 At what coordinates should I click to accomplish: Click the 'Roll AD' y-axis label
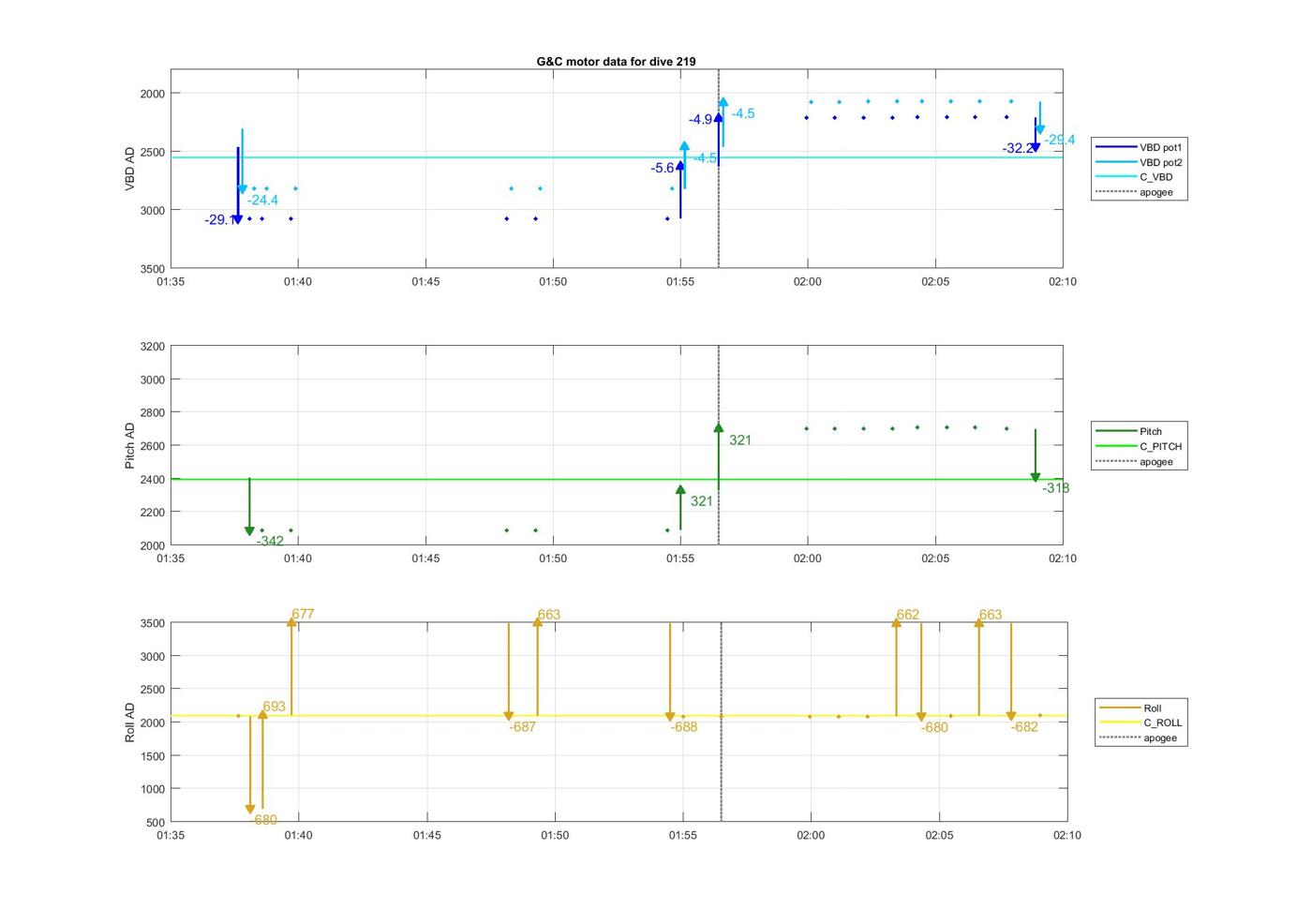[129, 723]
